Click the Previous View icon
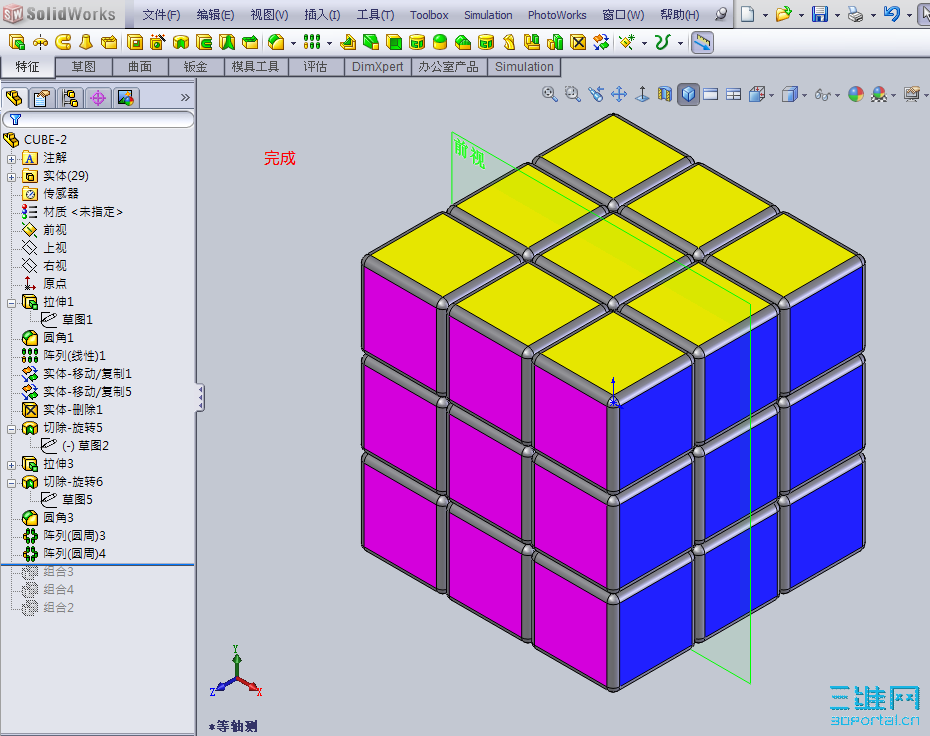930x736 pixels. (596, 94)
